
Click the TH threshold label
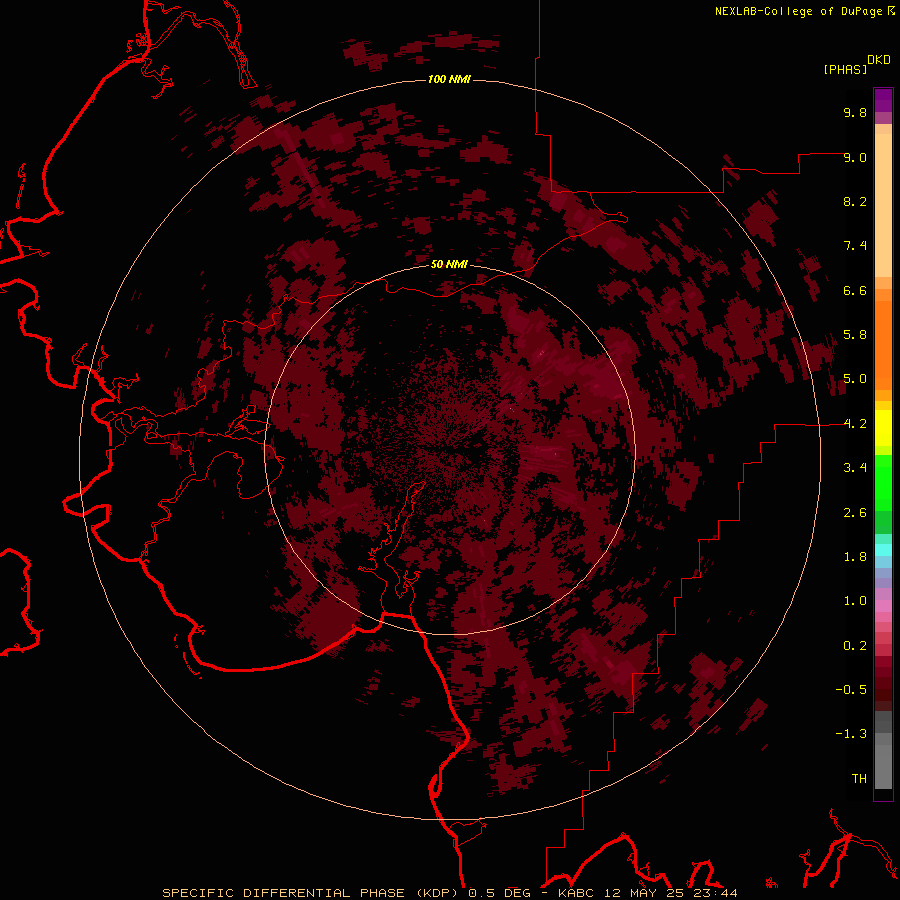[859, 779]
